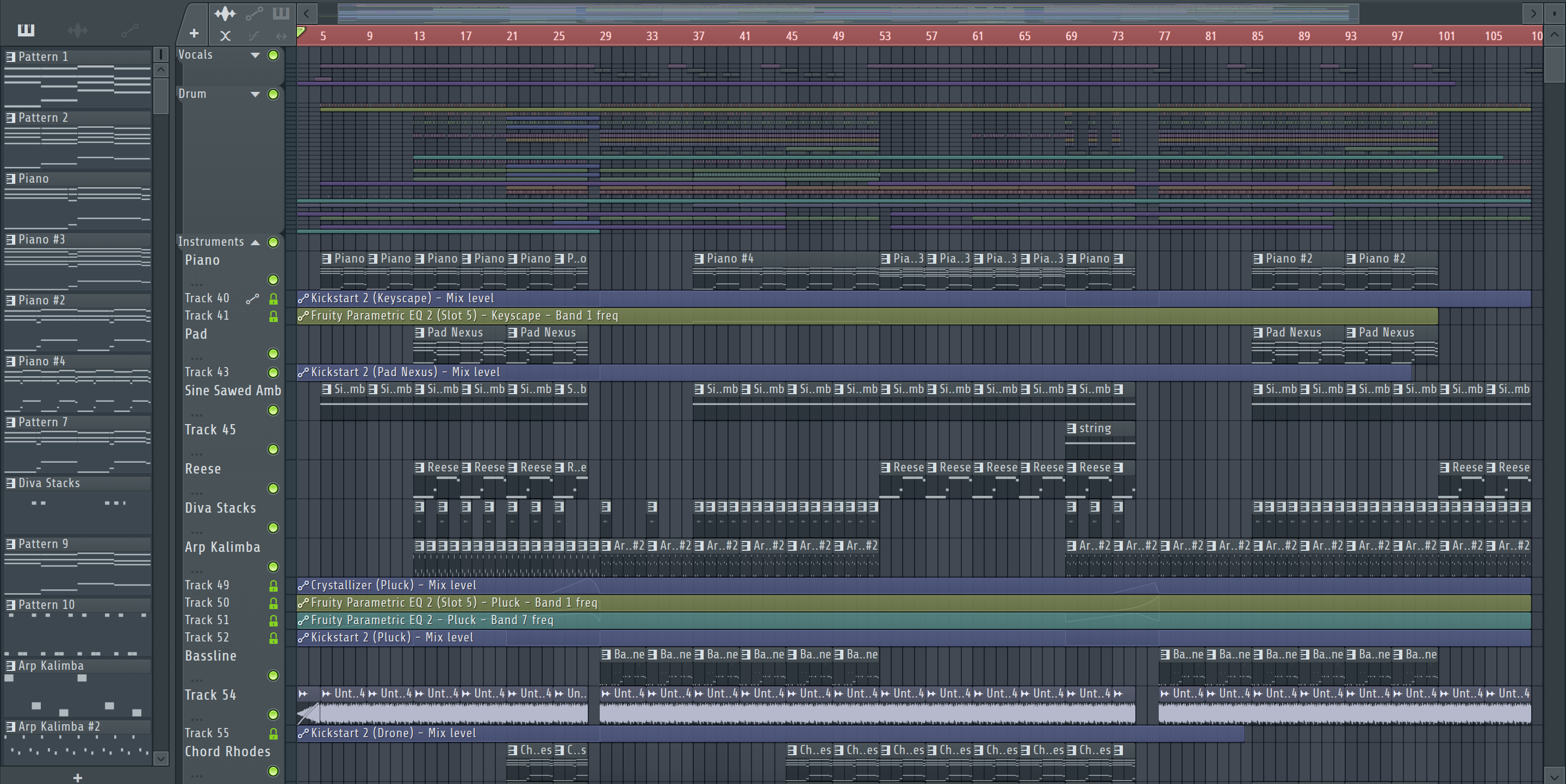
Task: Select Fruity Parametric EQ 2 - Pluck - Band 7 freq
Action: pyautogui.click(x=913, y=620)
